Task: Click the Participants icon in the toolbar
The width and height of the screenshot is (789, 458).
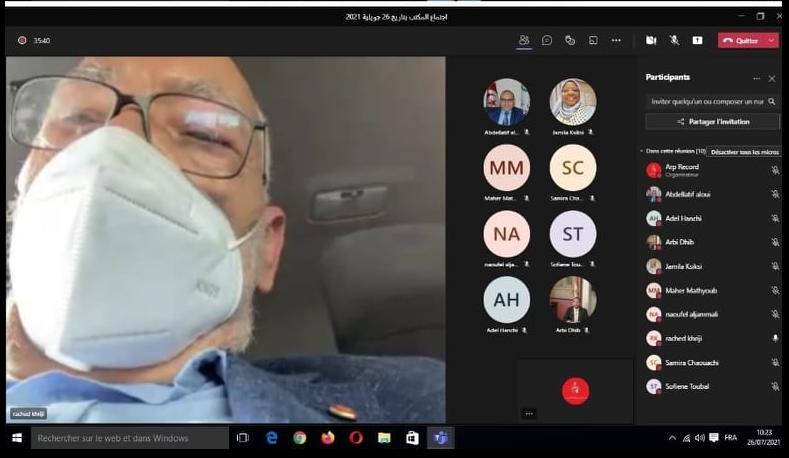Action: 523,40
